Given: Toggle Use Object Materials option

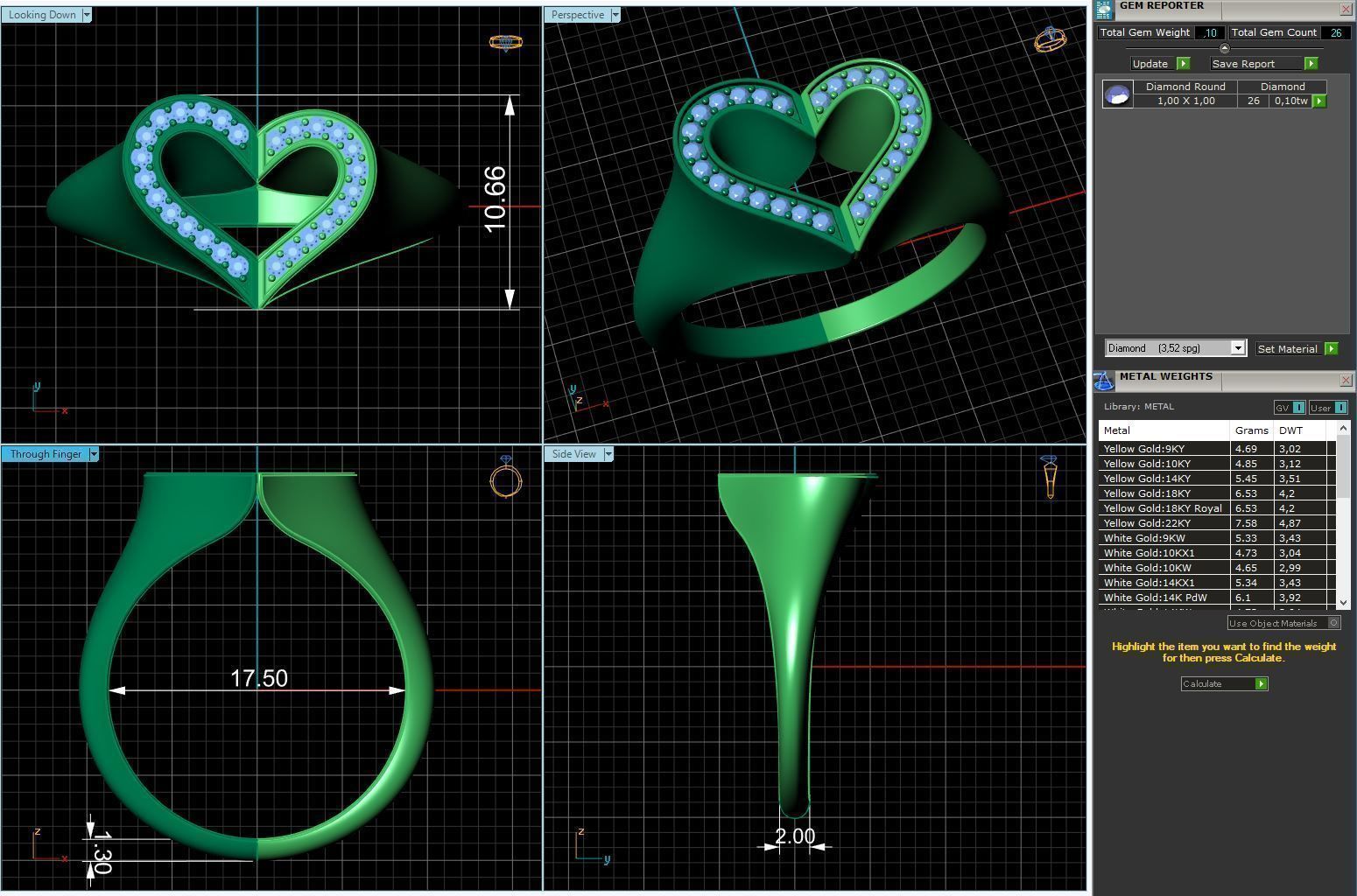Looking at the screenshot, I should point(1283,623).
